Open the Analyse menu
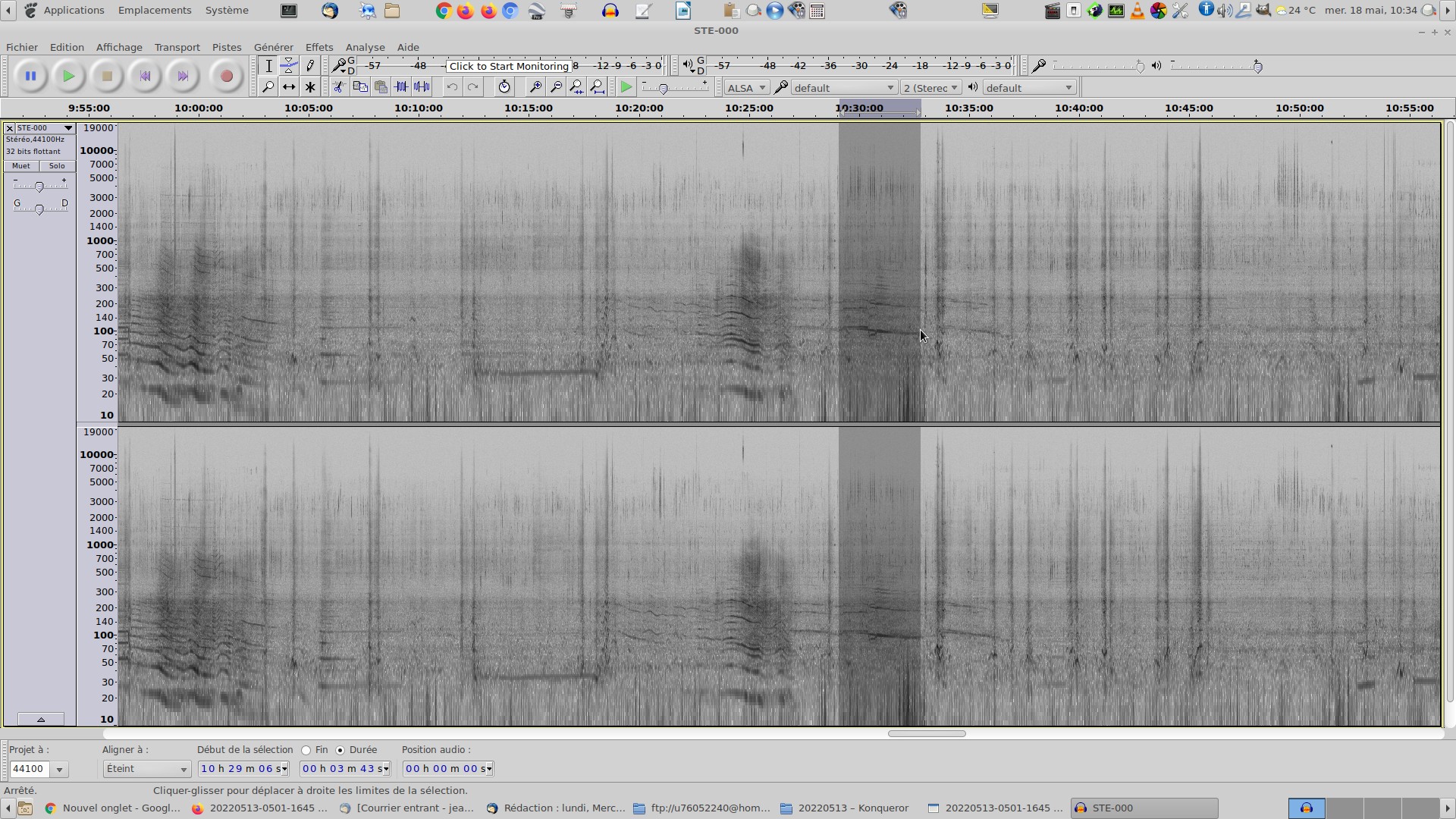This screenshot has width=1456, height=819. click(365, 47)
